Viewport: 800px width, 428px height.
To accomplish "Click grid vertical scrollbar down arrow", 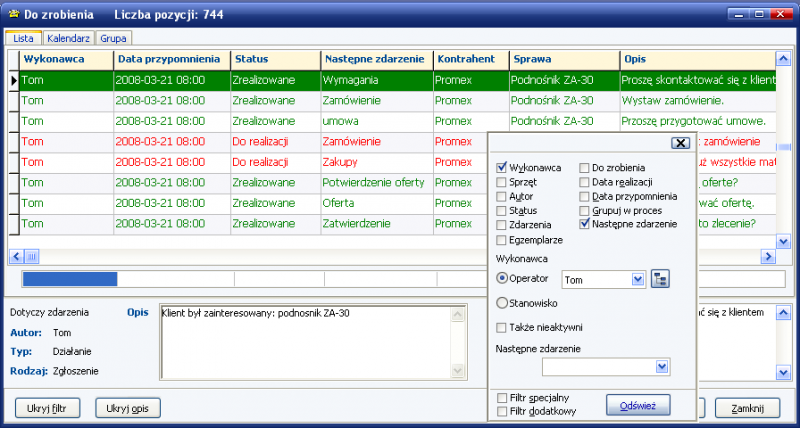I will click(783, 239).
